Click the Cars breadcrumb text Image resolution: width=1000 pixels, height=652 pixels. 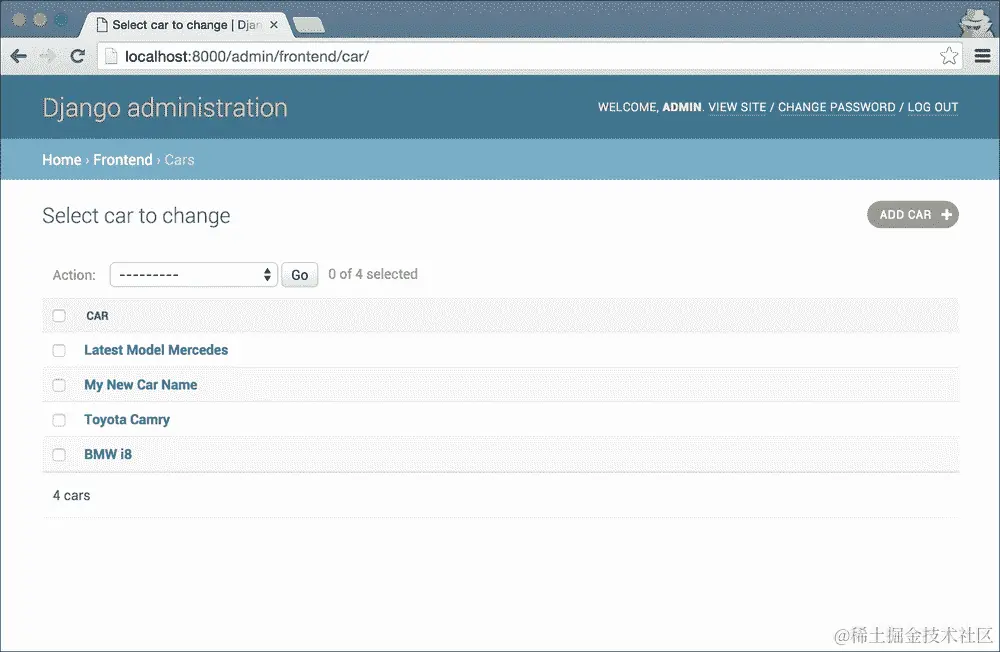click(x=179, y=159)
